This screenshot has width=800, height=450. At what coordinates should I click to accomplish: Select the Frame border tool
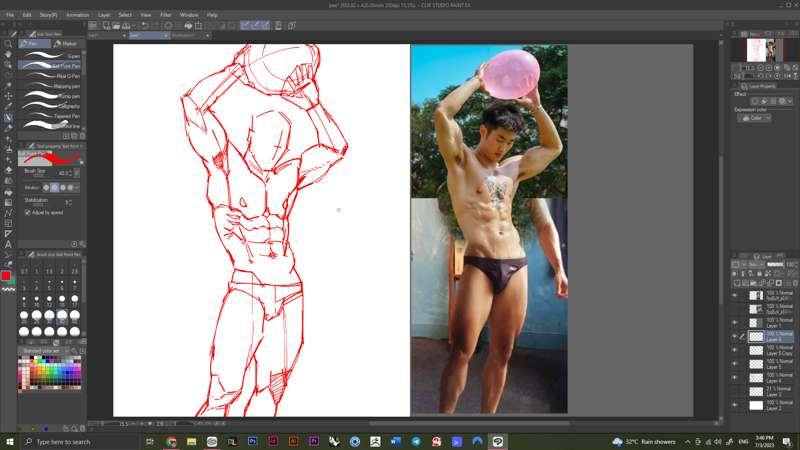tap(8, 223)
